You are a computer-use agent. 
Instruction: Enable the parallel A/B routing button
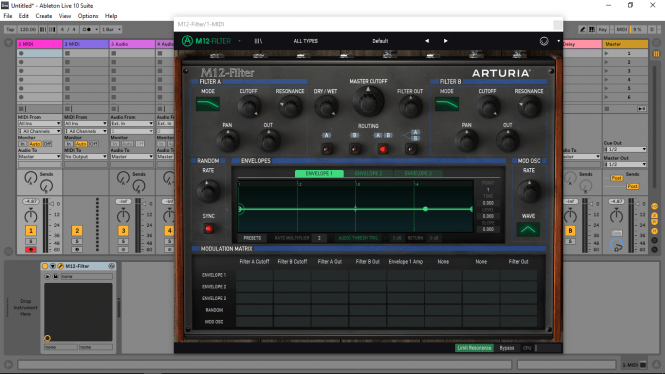(411, 149)
